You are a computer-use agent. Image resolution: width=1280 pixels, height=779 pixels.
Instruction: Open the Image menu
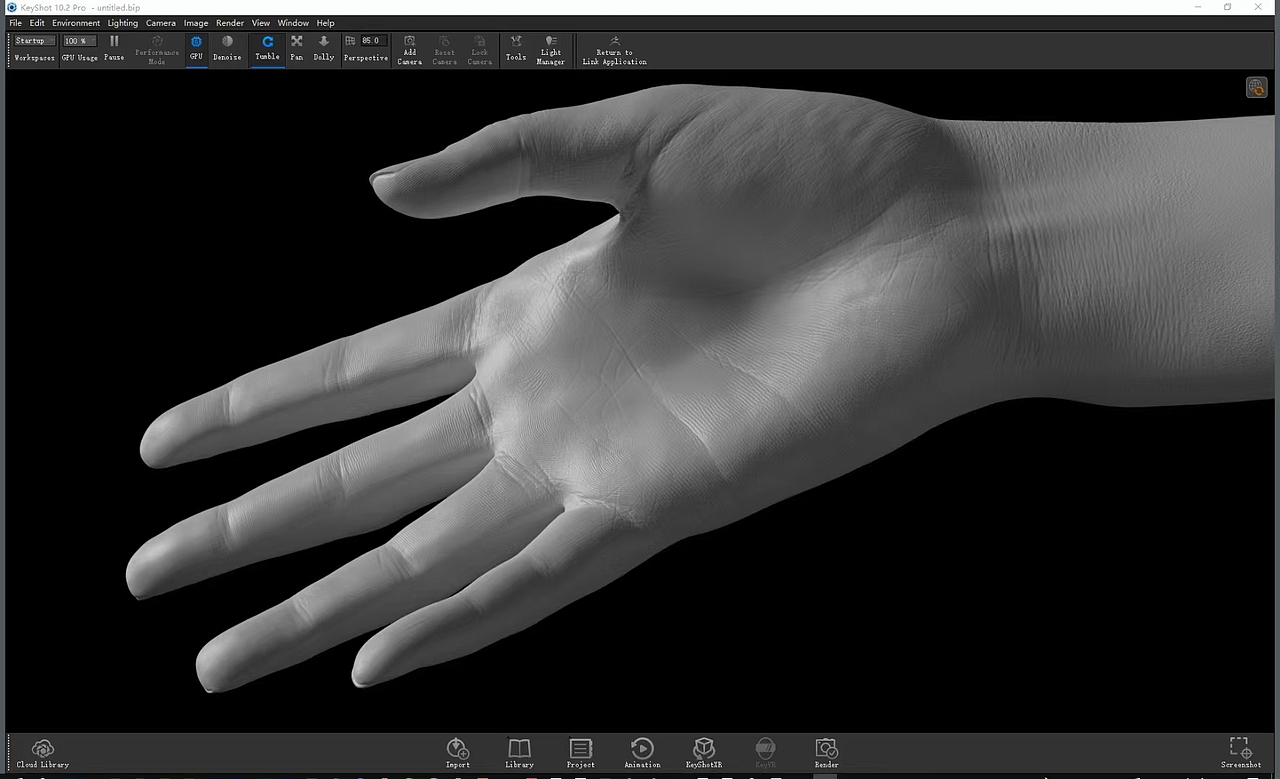pyautogui.click(x=196, y=23)
